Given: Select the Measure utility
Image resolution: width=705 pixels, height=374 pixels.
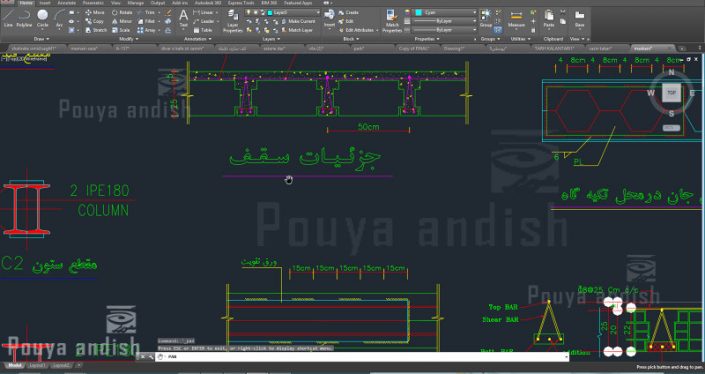Looking at the screenshot, I should 516,19.
